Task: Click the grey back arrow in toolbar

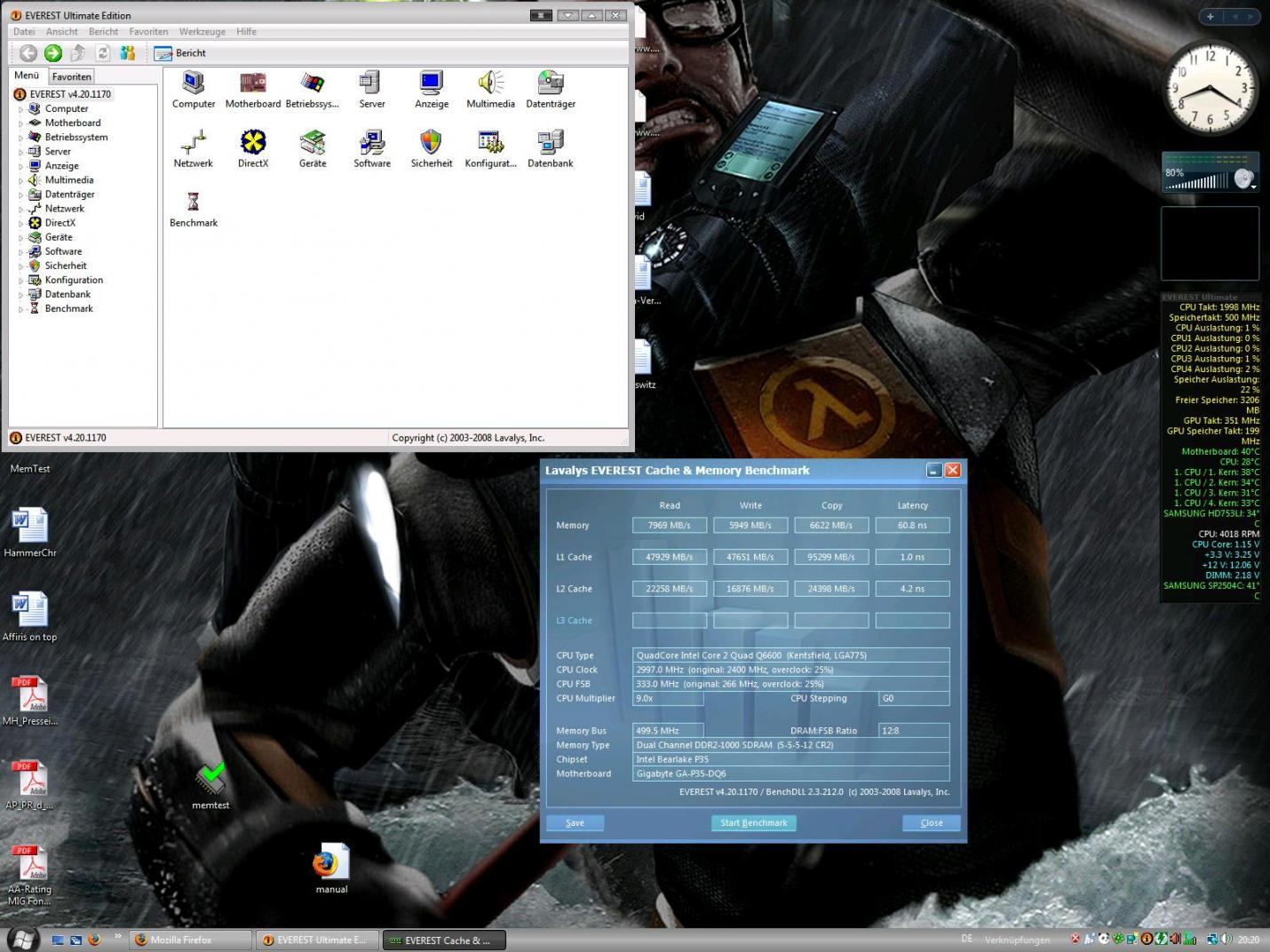Action: (x=28, y=53)
